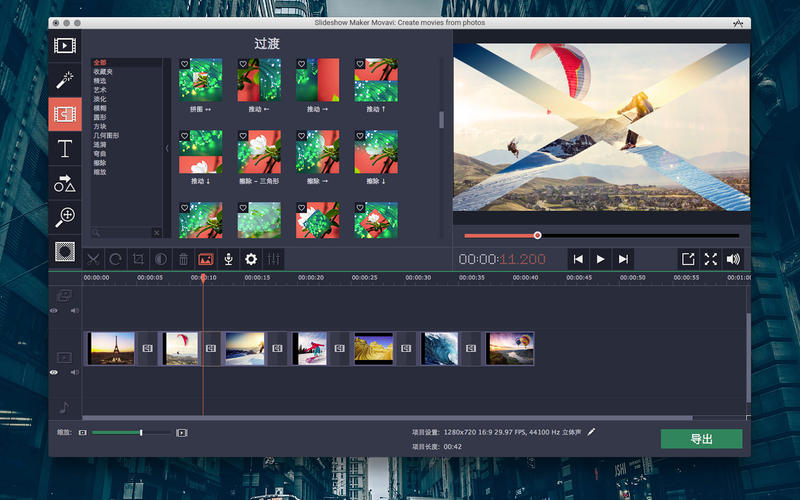Favorite the 擦除 - 三角形 transition heart

click(x=243, y=136)
